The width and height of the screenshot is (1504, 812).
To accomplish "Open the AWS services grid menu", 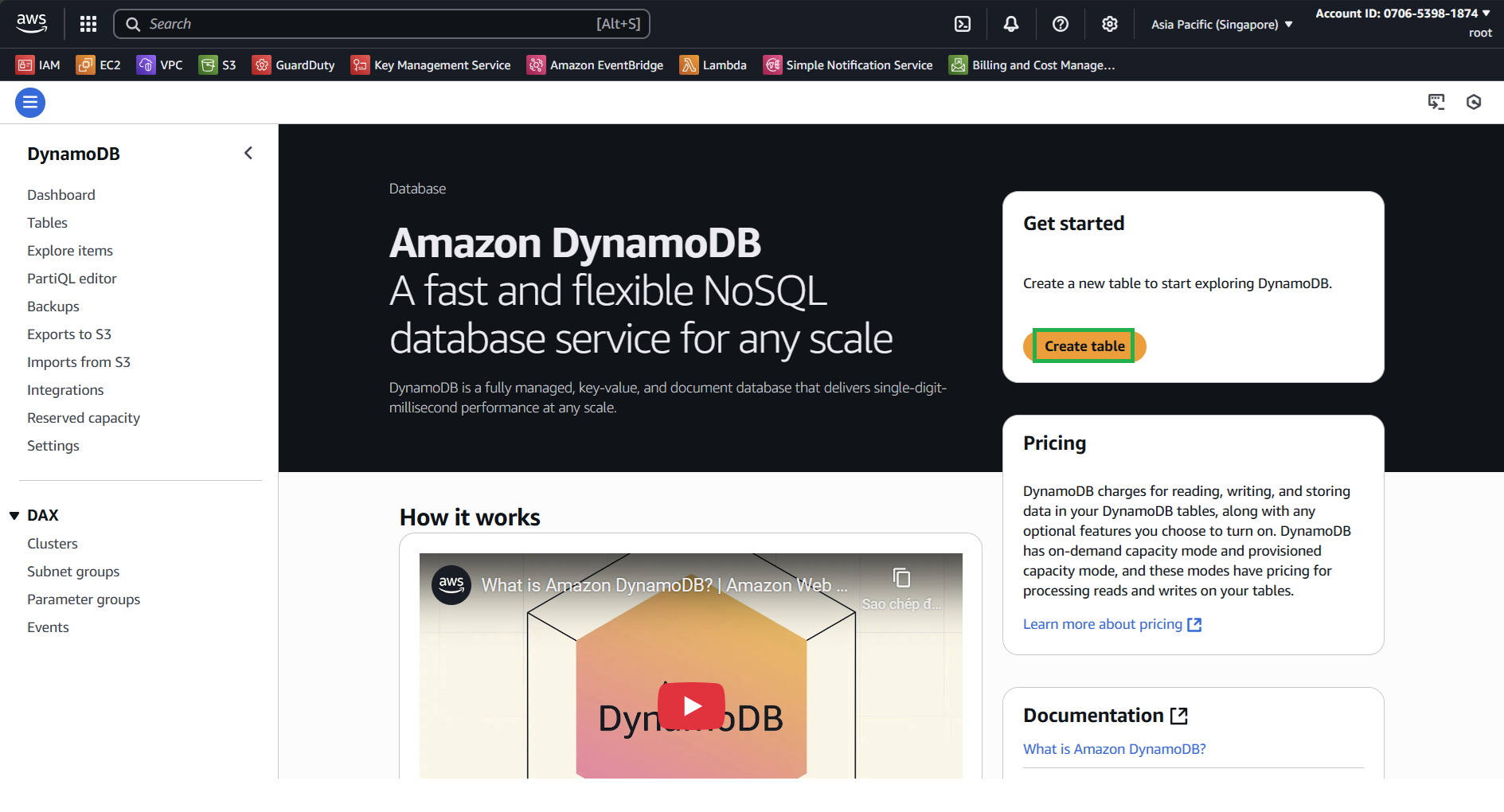I will click(x=88, y=24).
